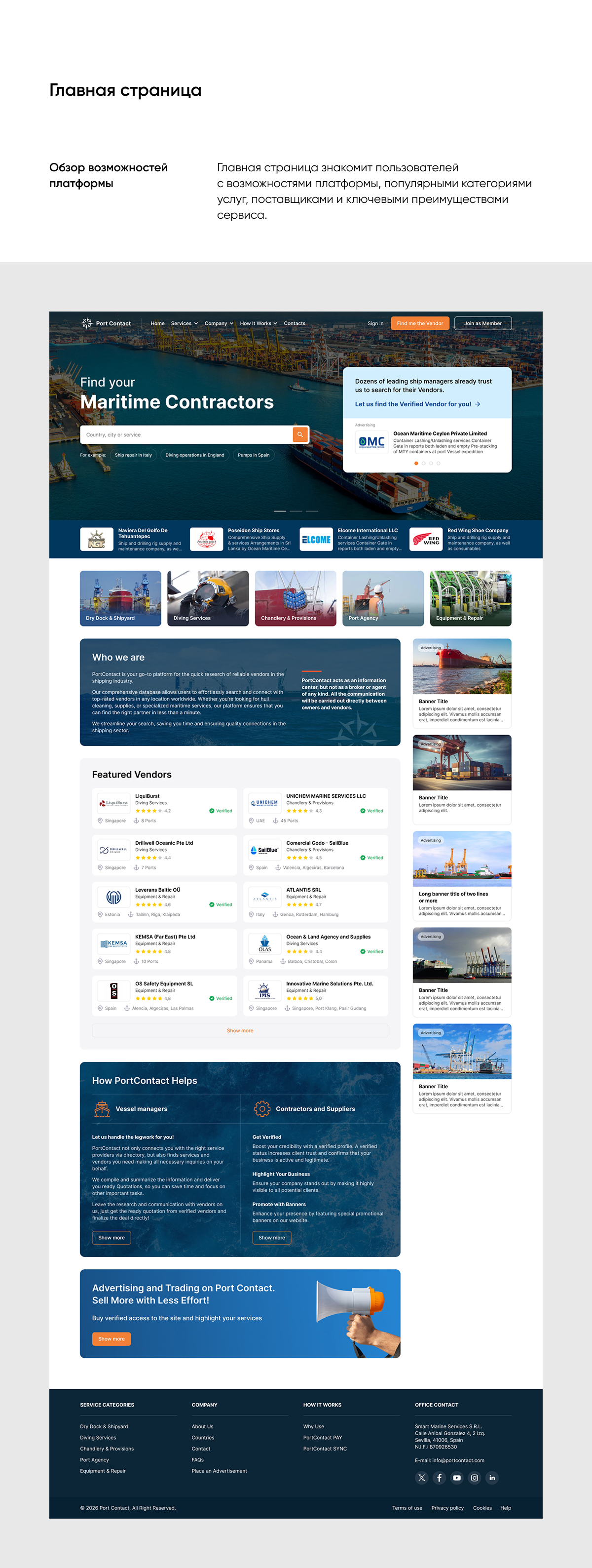Expand the Company dropdown menu
The height and width of the screenshot is (1568, 592).
tap(219, 323)
